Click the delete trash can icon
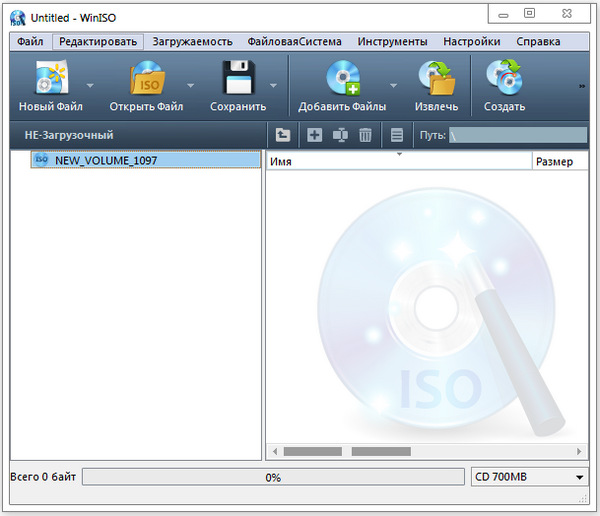This screenshot has width=600, height=516. click(x=366, y=135)
